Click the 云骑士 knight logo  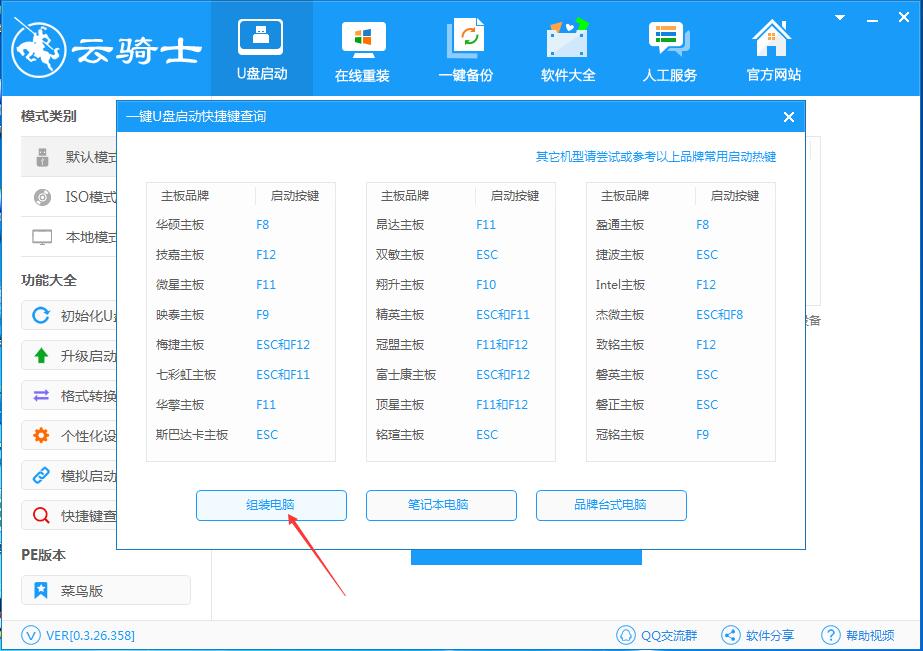pyautogui.click(x=39, y=49)
